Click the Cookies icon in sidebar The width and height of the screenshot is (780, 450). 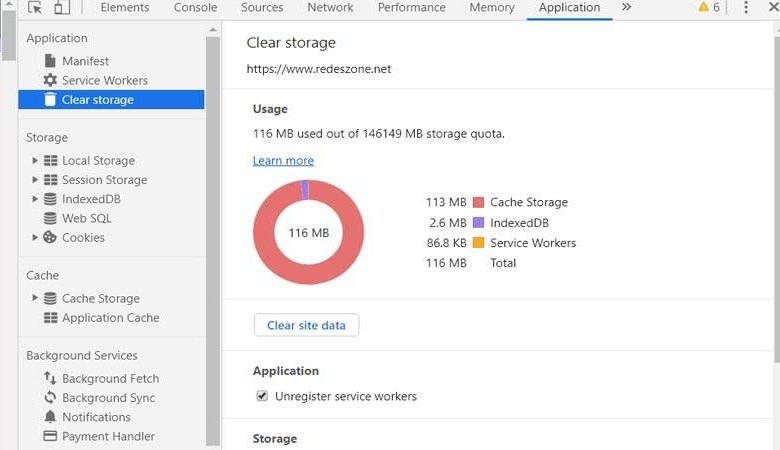[50, 237]
